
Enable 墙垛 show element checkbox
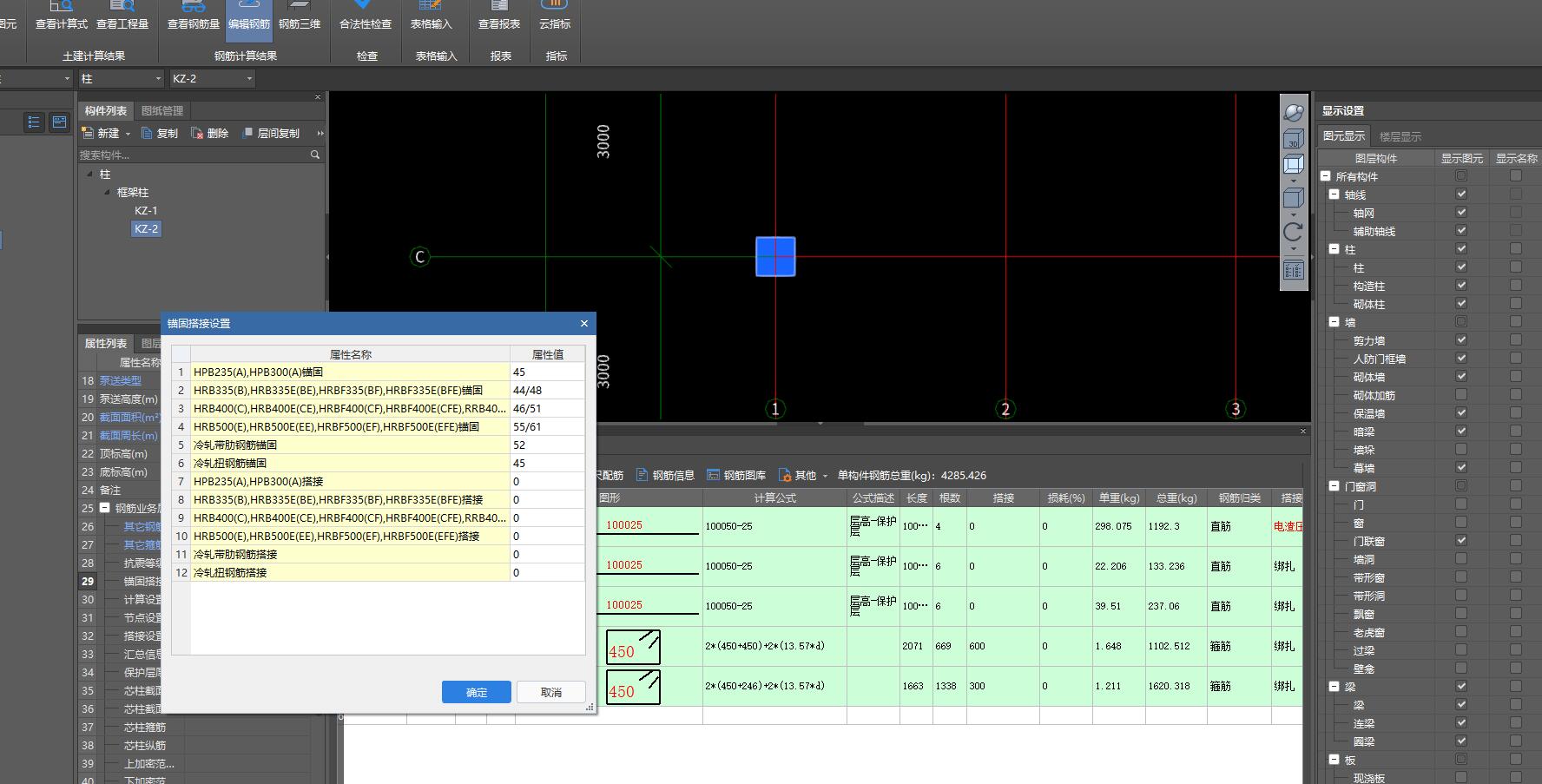tap(1461, 449)
